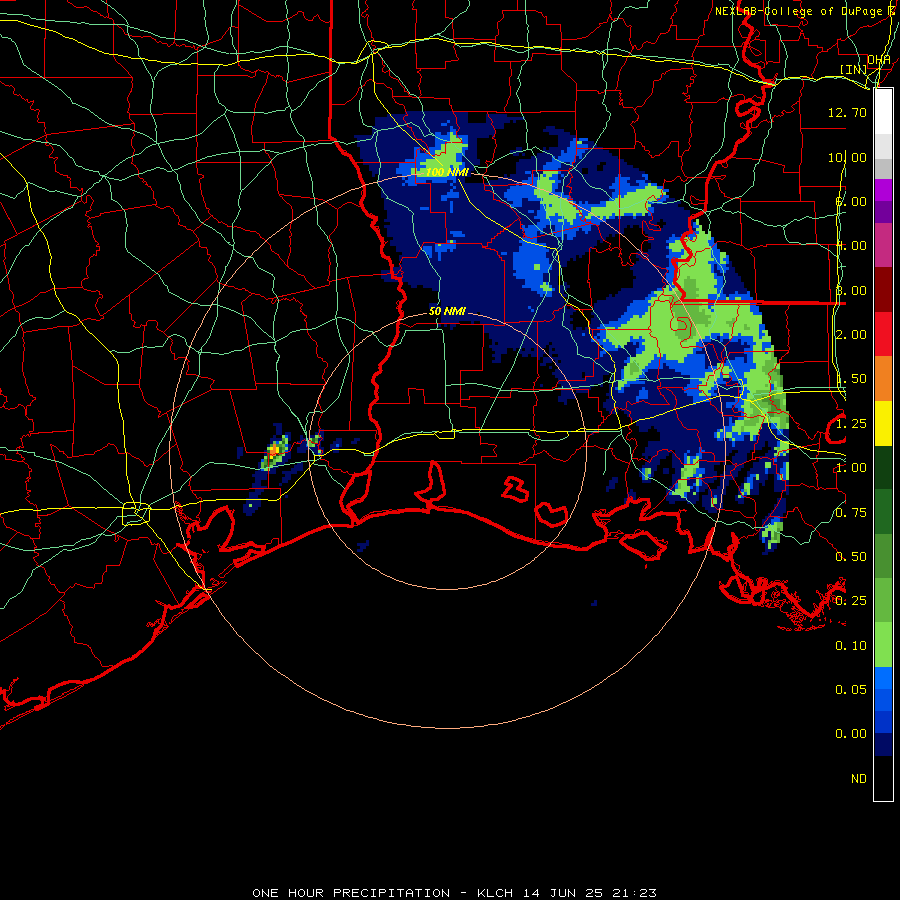Click the '12.70' legend value
900x900 pixels.
847,112
